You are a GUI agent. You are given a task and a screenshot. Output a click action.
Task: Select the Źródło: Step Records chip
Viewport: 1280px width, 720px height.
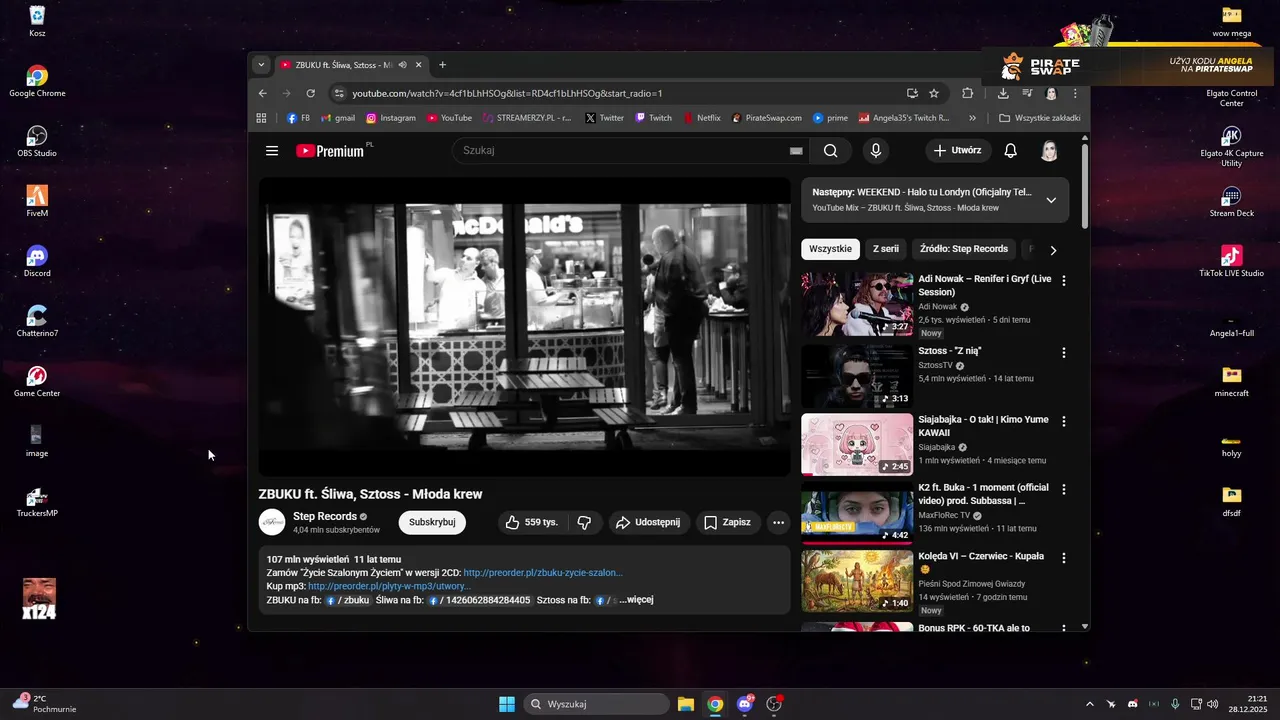point(964,249)
